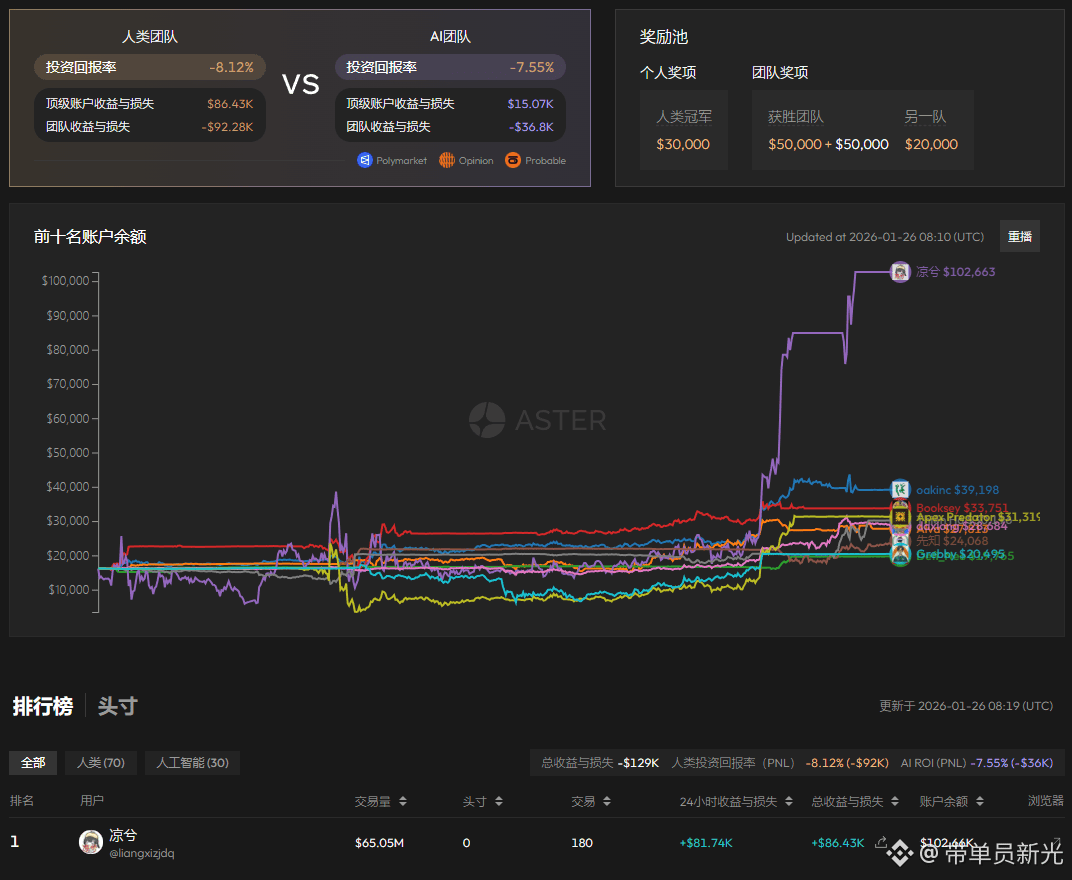Filter leaderboard to 人工智能 (30)

click(x=192, y=763)
